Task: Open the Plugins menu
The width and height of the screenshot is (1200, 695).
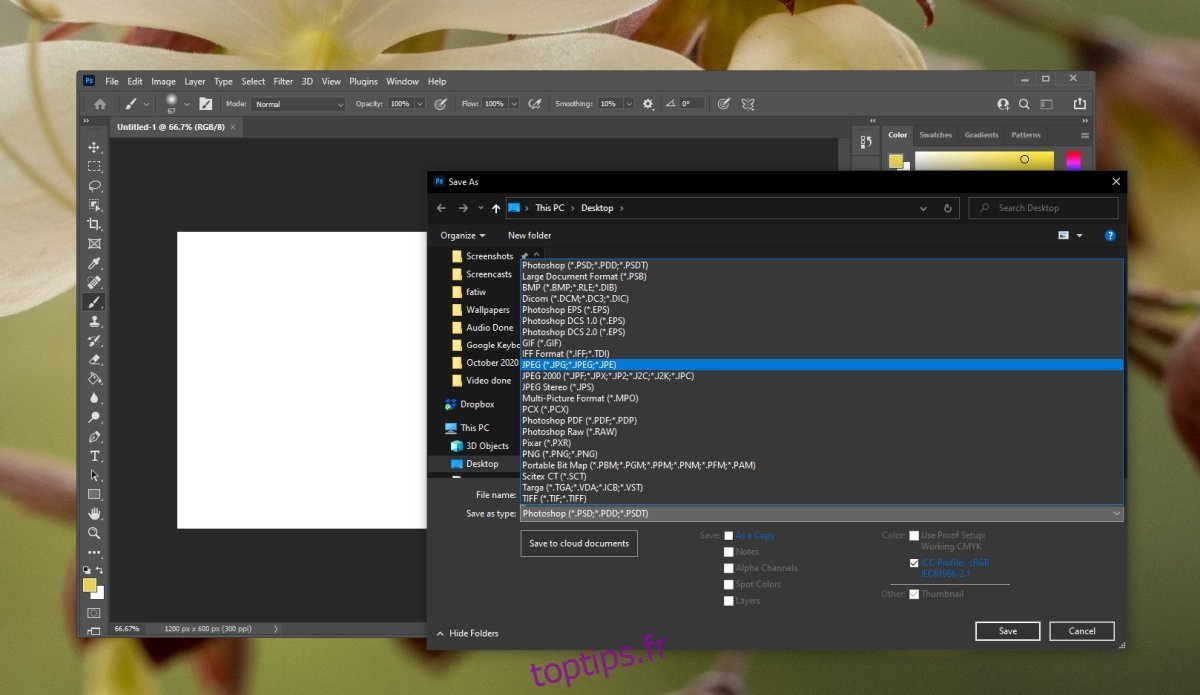Action: (x=363, y=81)
